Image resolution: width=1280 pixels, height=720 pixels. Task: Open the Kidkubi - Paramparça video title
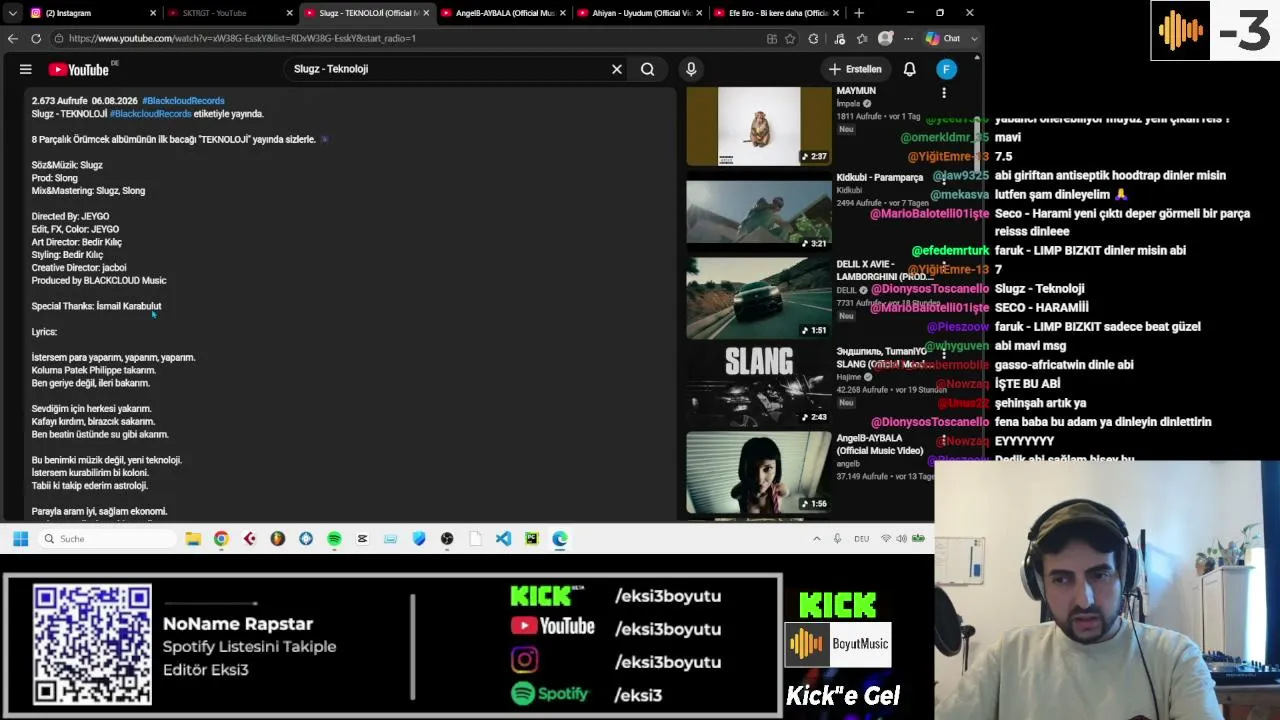[x=880, y=178]
